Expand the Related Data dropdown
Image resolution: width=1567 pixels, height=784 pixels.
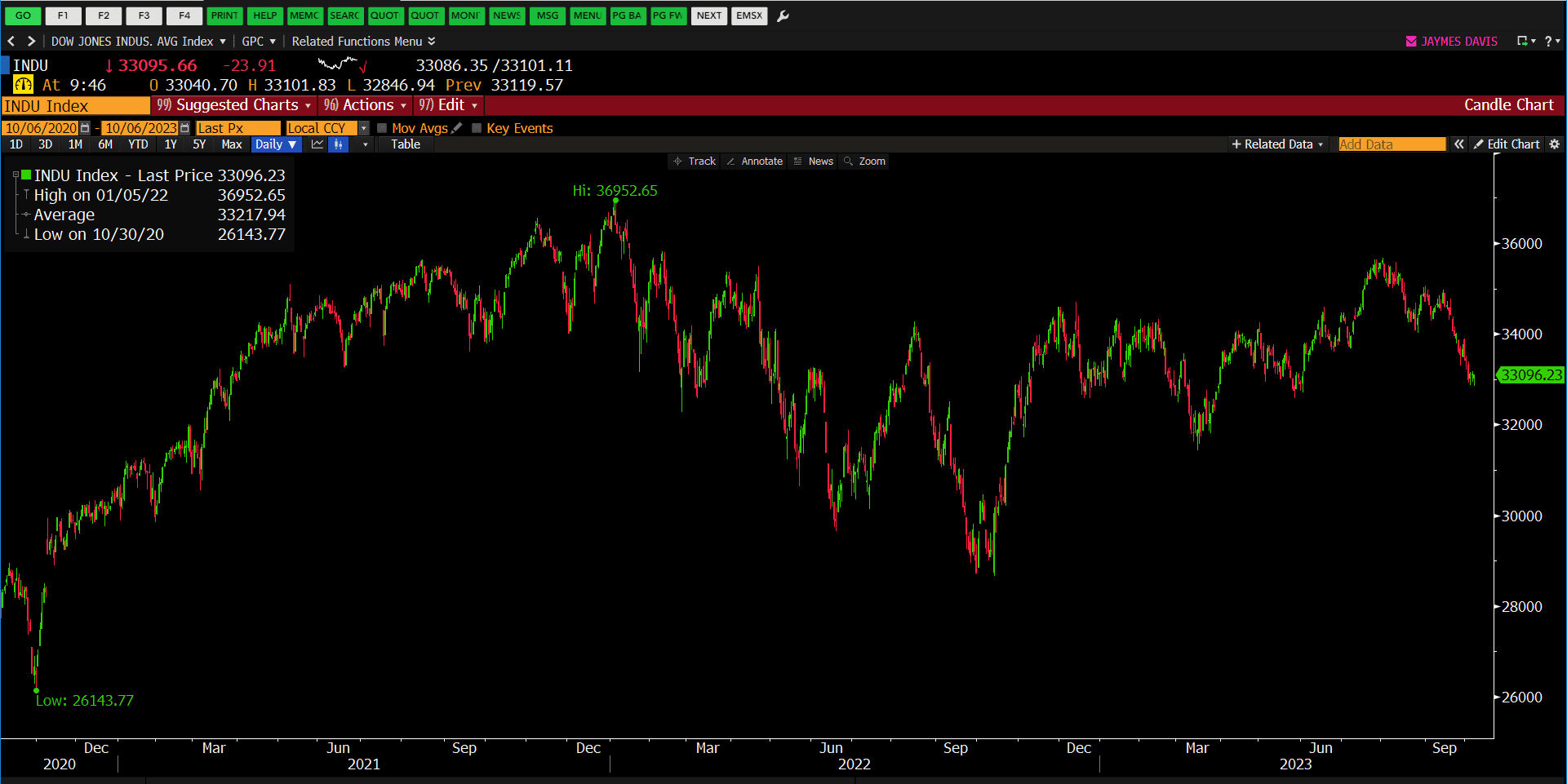coord(1277,144)
